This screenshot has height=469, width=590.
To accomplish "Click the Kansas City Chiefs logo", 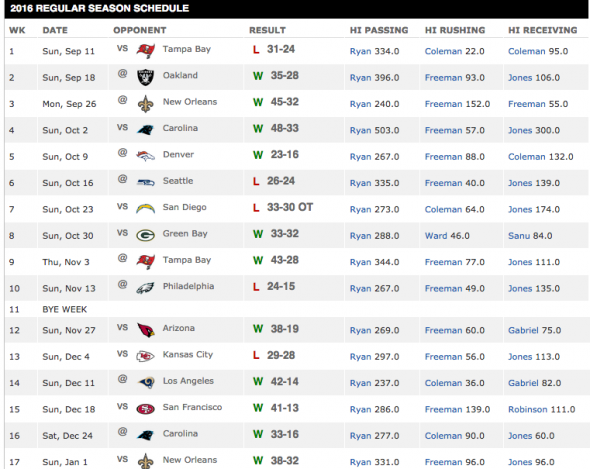I will [x=145, y=356].
